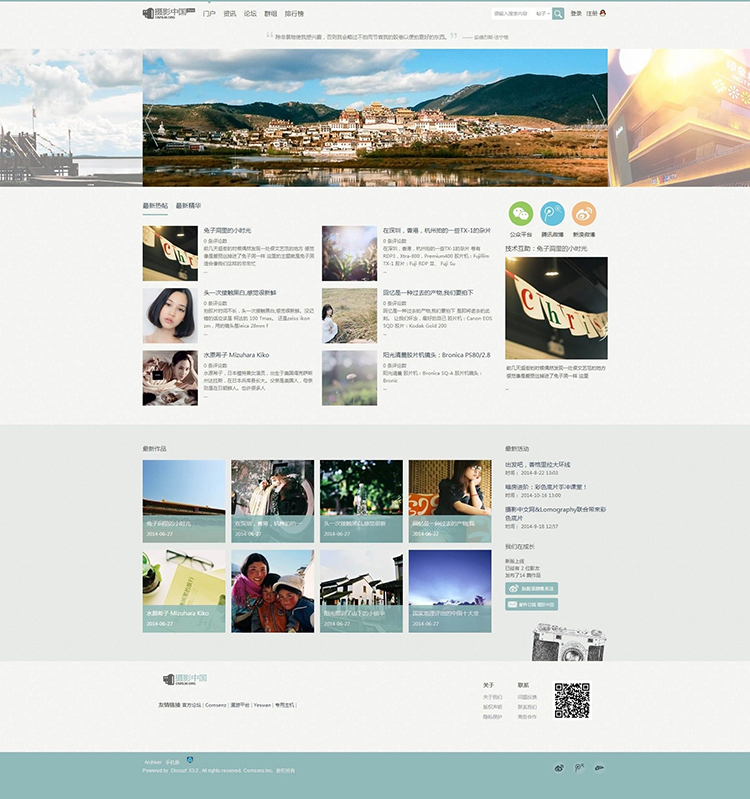Open the 论坛 navigation menu item
This screenshot has width=750, height=799.
(x=250, y=14)
